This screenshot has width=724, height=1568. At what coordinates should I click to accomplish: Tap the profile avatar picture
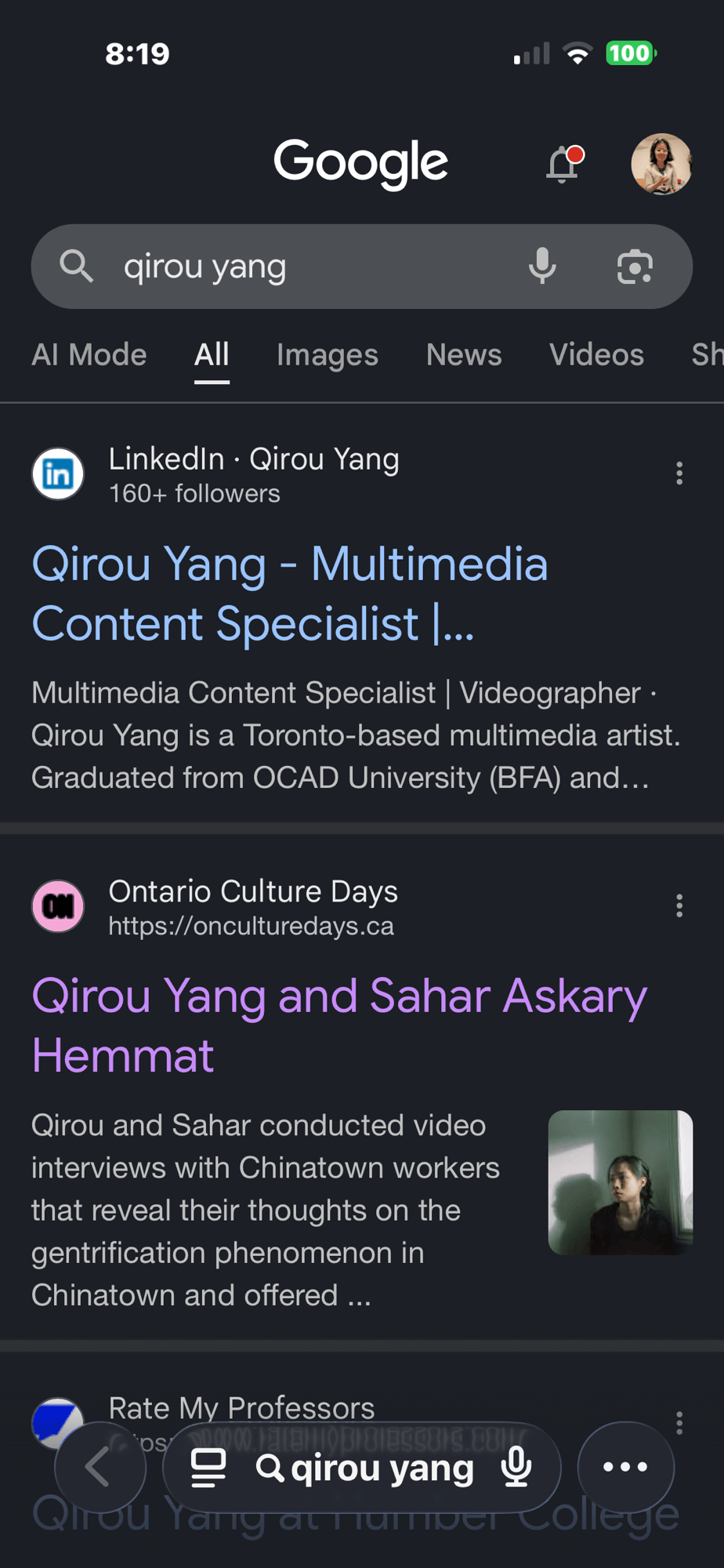tap(661, 164)
